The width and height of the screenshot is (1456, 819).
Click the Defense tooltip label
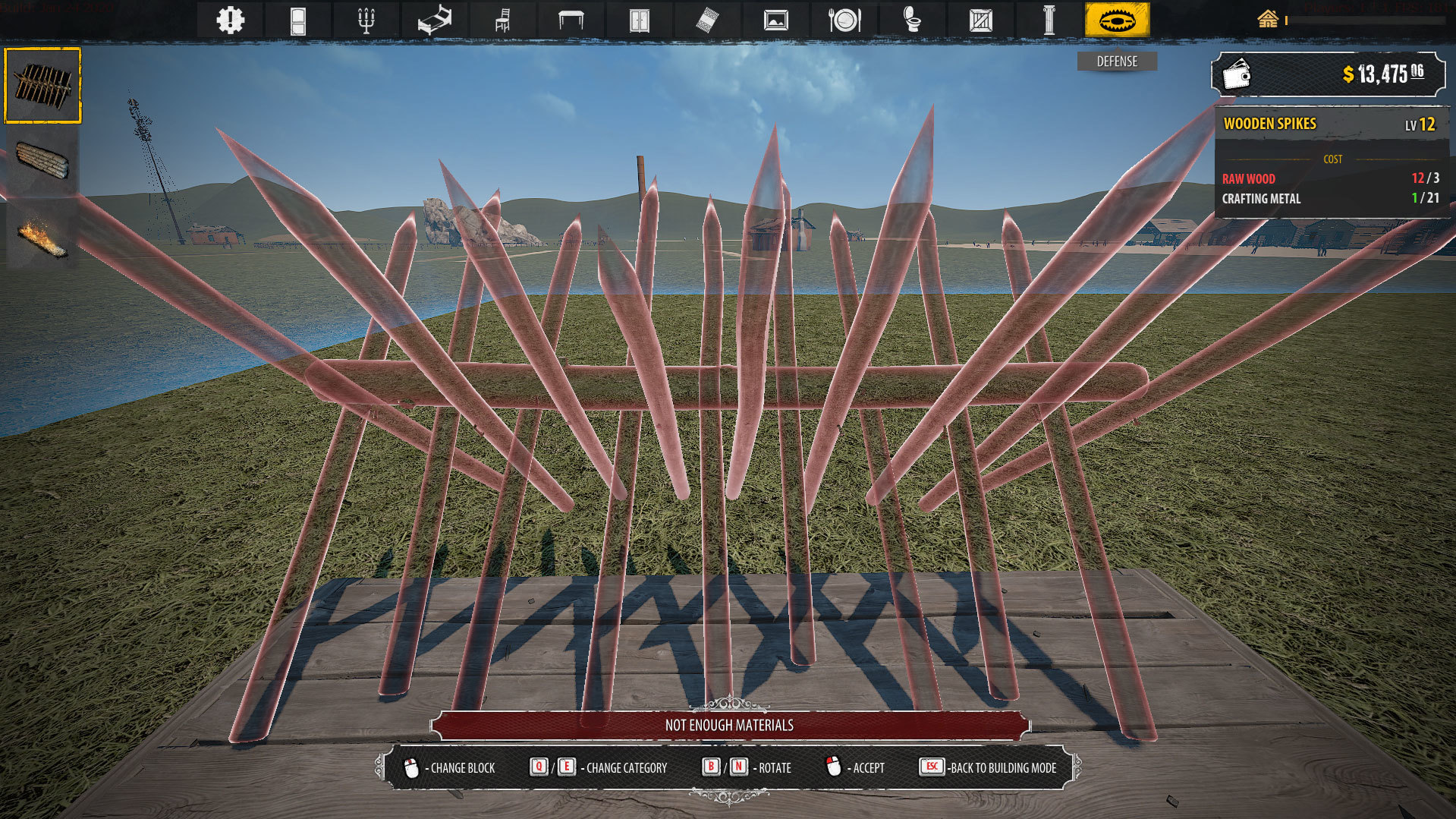tap(1117, 61)
